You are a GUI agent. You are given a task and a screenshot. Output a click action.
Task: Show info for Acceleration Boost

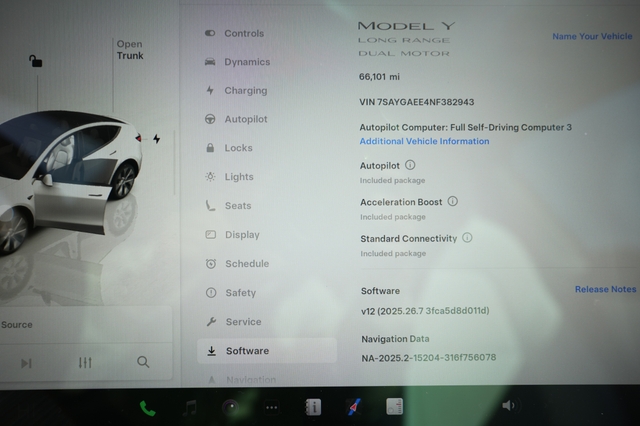click(x=453, y=201)
